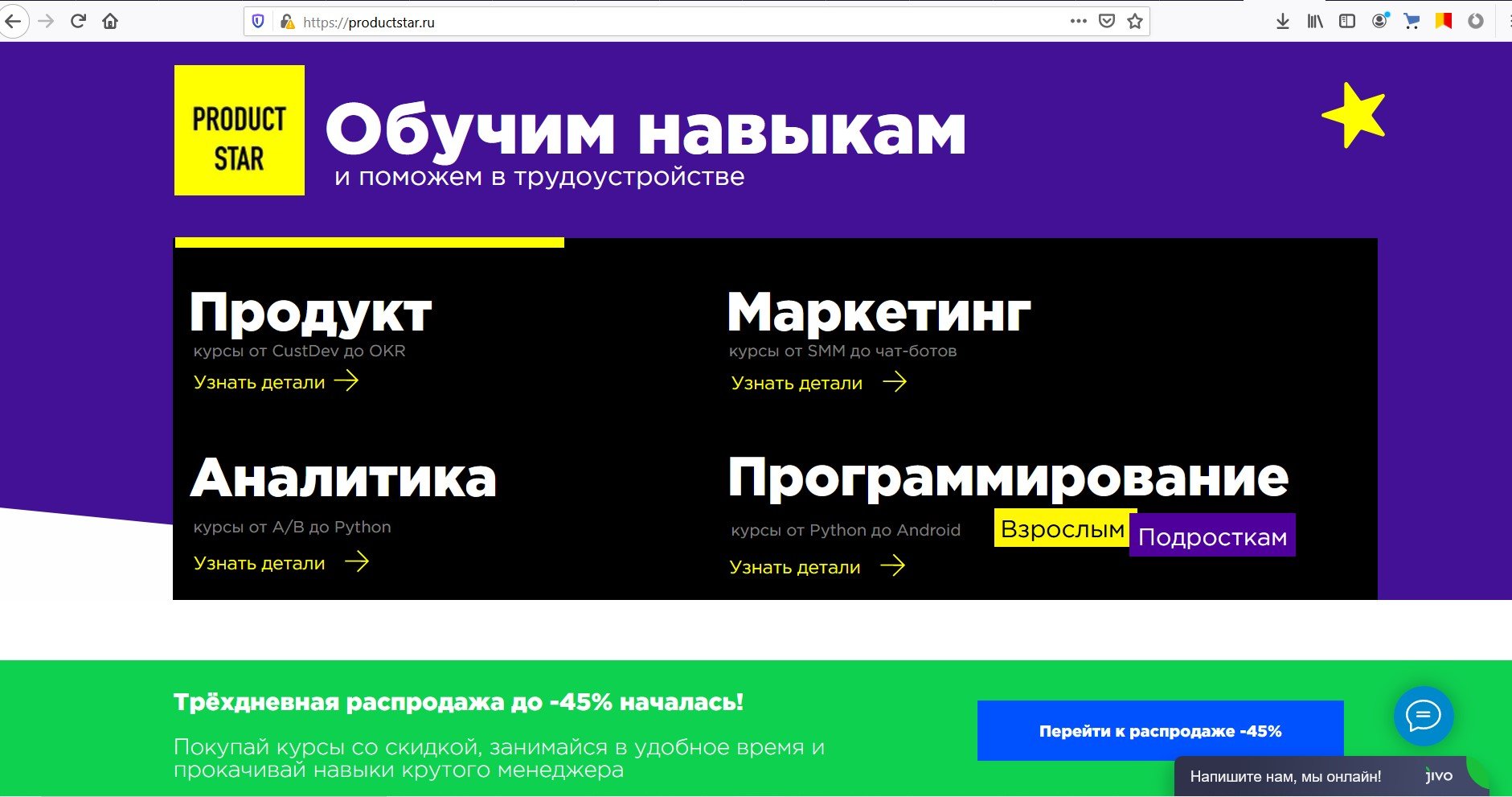Open the page actions three-dots menu
Screen dimensions: 1512x797
click(1078, 22)
